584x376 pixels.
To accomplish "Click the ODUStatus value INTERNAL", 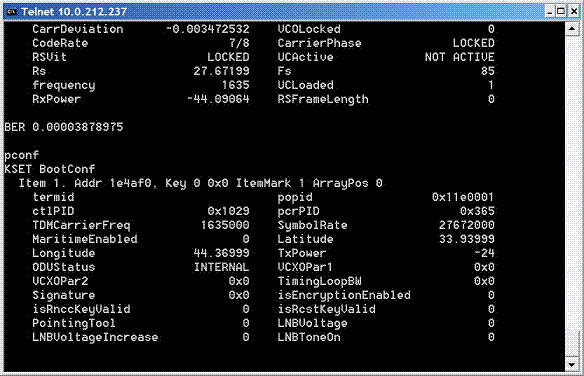I will [221, 267].
